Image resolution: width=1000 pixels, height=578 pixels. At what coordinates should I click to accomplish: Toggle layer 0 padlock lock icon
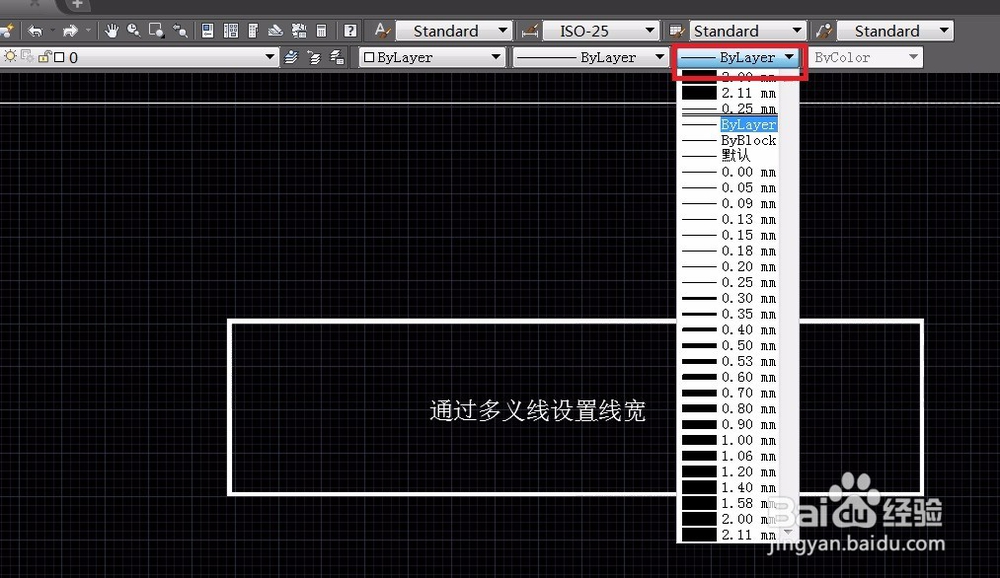[44, 57]
